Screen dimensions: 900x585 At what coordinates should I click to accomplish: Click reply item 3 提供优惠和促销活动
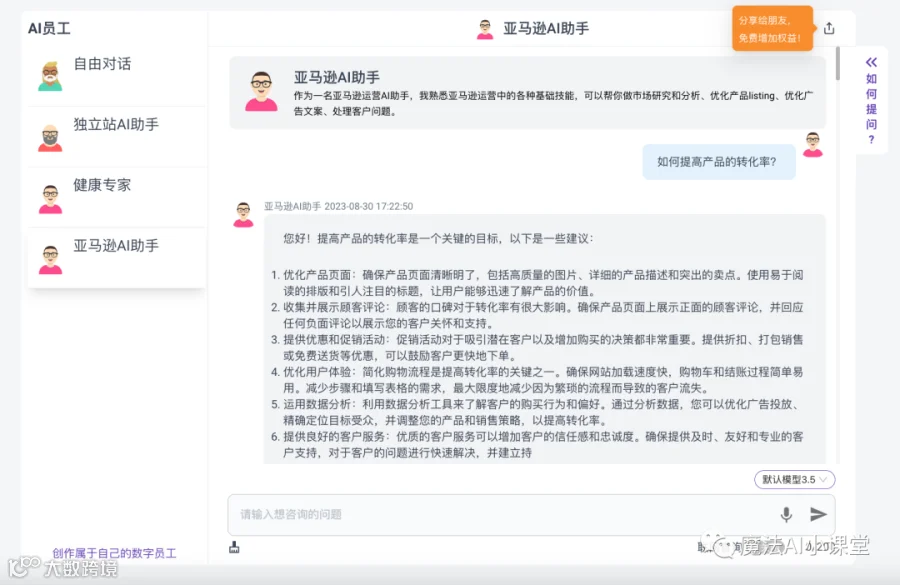(537, 347)
